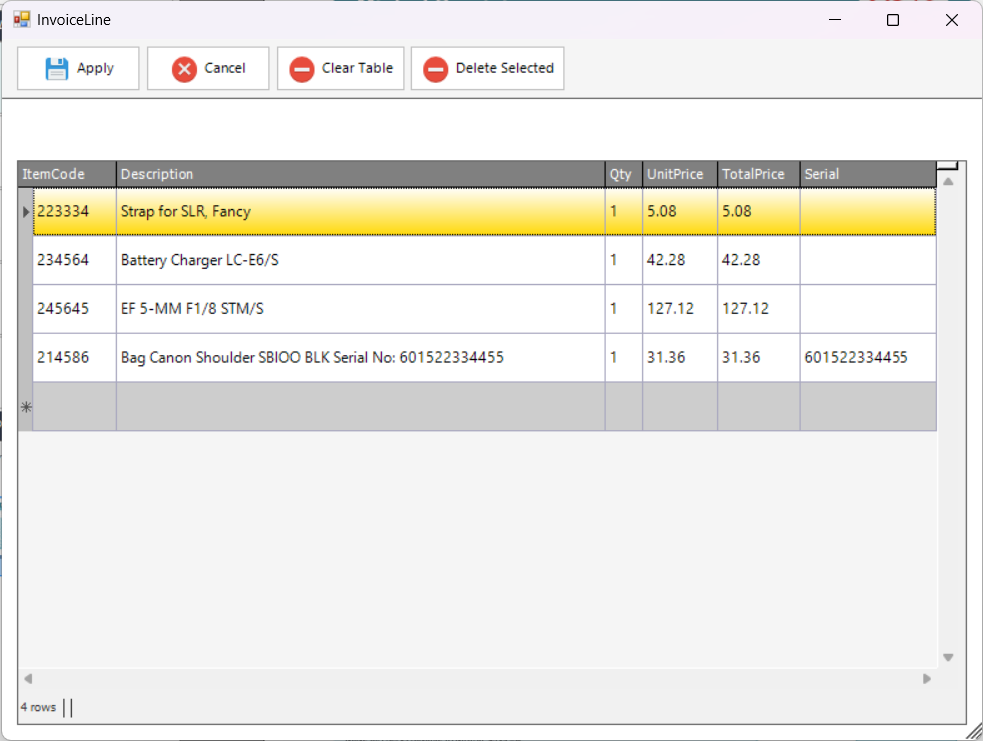
Task: Click the TotalPrice column header
Action: click(758, 174)
